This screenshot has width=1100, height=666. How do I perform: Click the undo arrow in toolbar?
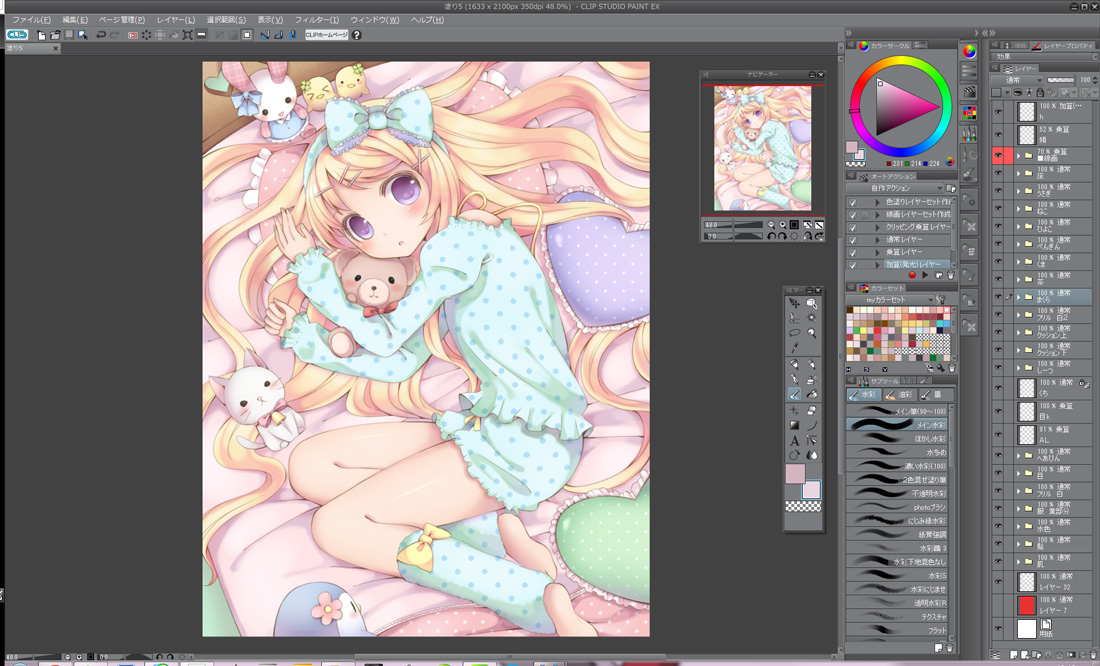pyautogui.click(x=101, y=34)
